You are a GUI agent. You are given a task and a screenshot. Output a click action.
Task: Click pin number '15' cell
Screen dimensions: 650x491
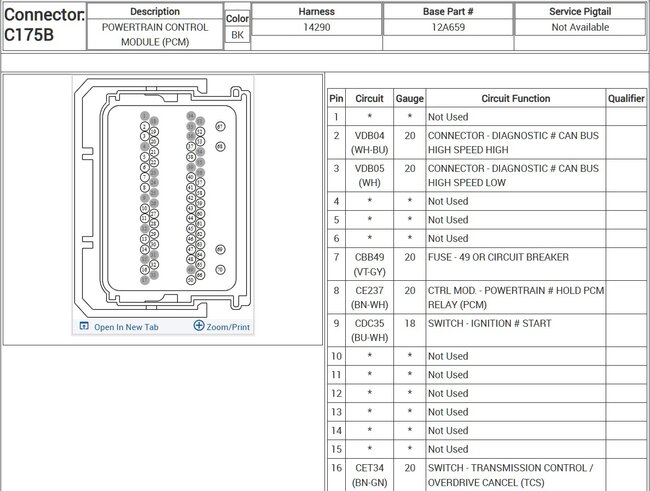pyautogui.click(x=336, y=449)
